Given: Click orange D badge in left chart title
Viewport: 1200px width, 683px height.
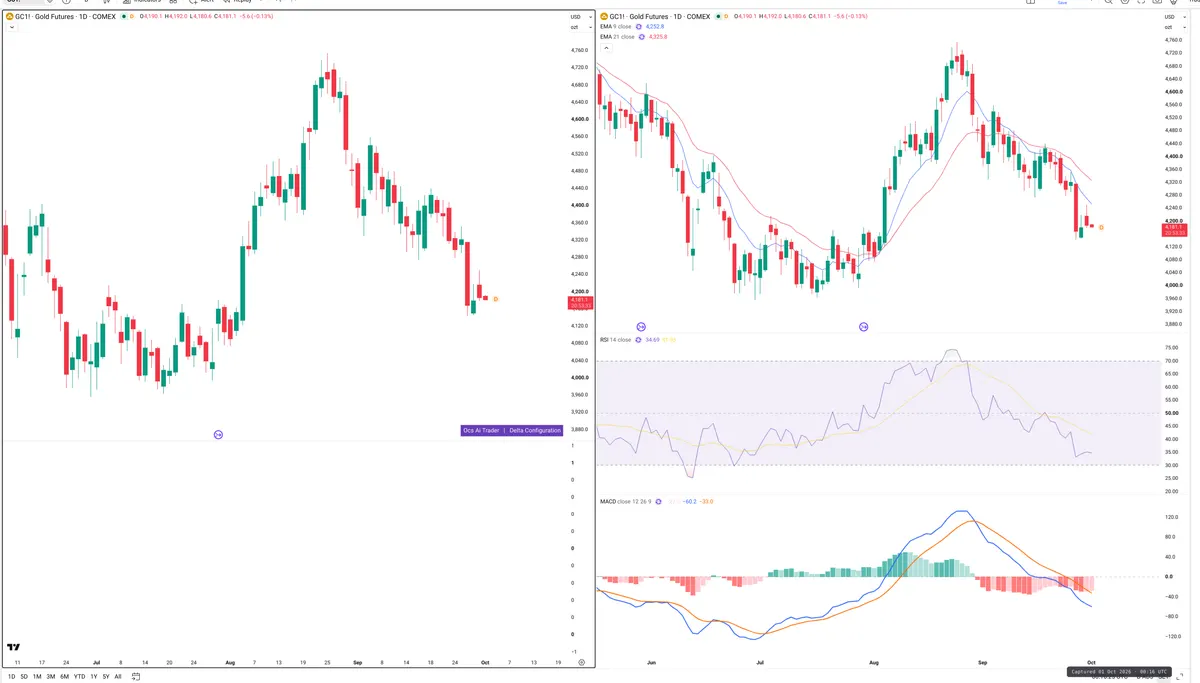Looking at the screenshot, I should click(134, 17).
